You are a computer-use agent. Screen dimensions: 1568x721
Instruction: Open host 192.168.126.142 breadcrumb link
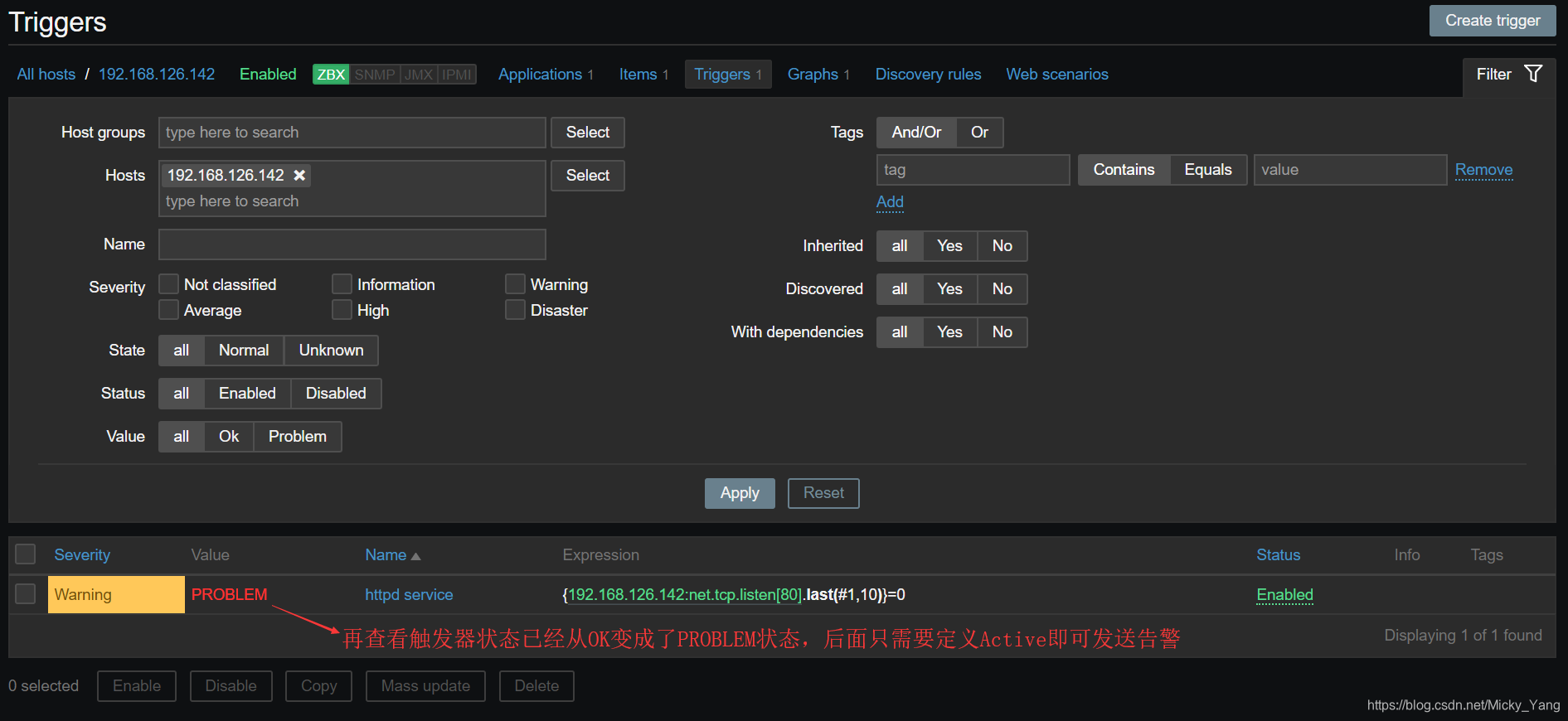tap(157, 74)
